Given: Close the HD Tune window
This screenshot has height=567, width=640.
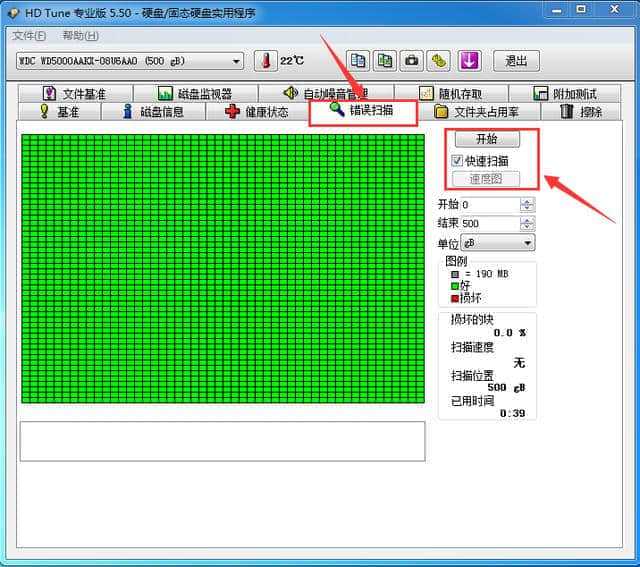Looking at the screenshot, I should 615,10.
